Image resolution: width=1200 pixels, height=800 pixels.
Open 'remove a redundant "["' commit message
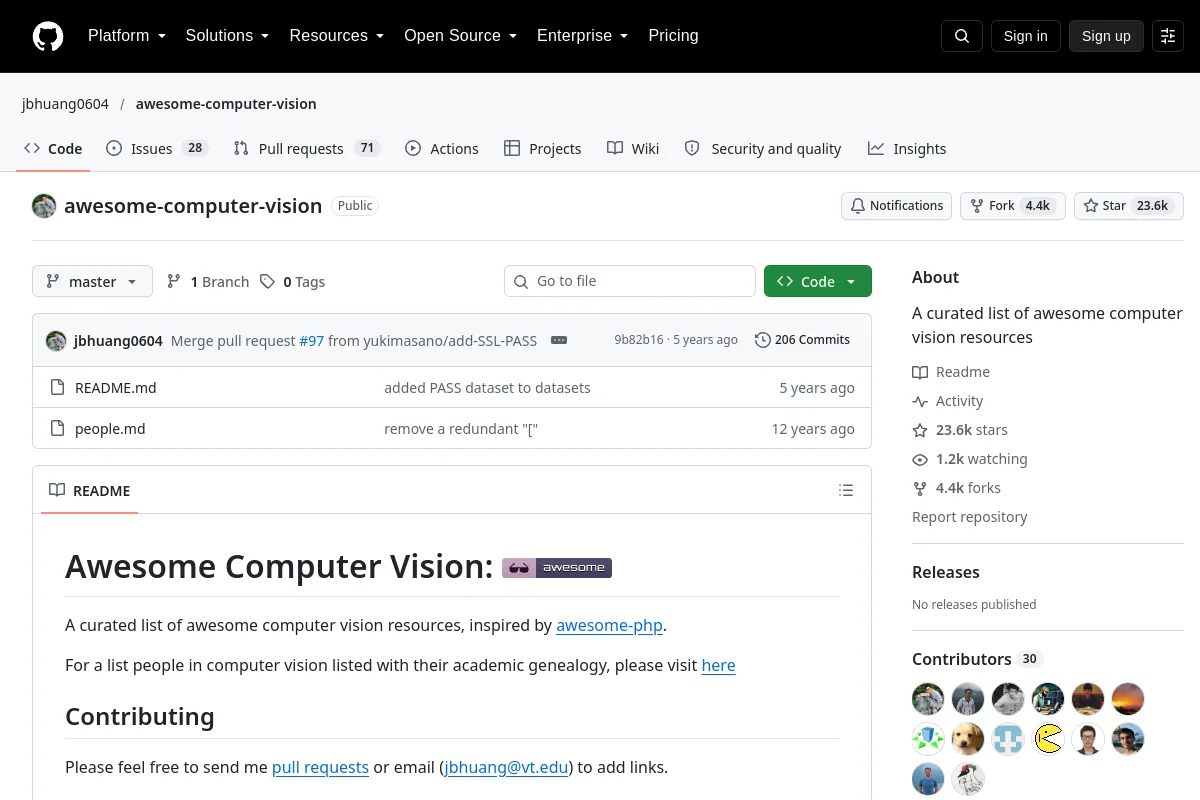[461, 429]
